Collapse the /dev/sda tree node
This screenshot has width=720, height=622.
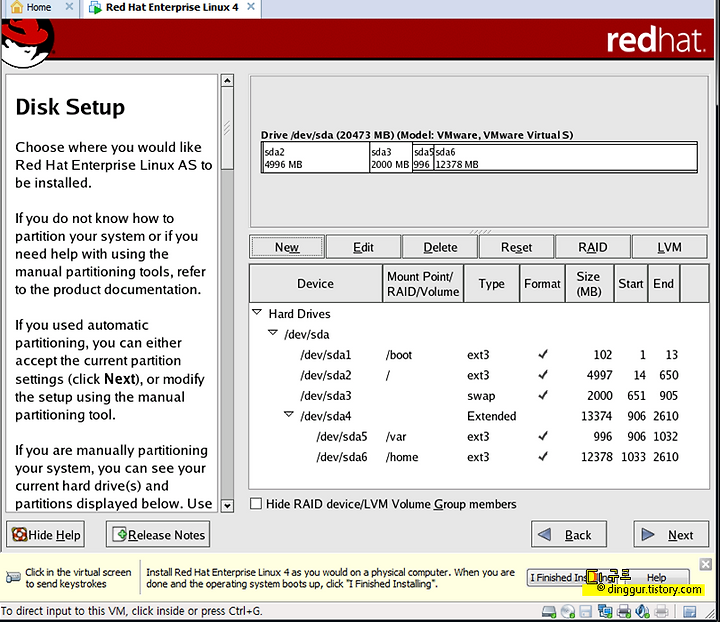point(273,332)
